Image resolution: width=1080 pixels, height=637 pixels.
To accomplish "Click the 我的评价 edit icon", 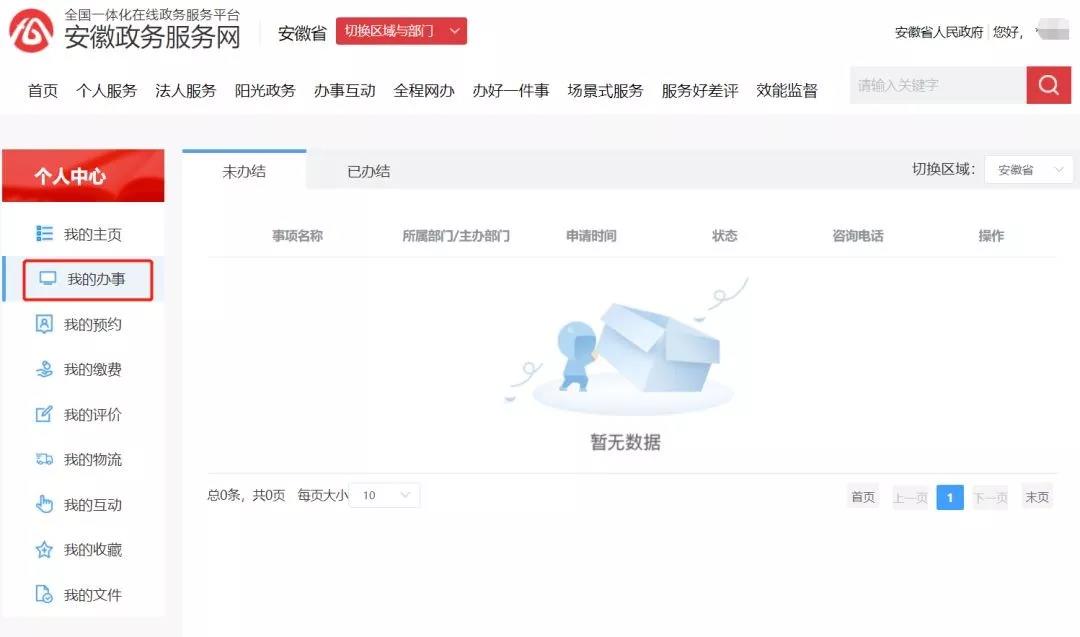I will [44, 414].
